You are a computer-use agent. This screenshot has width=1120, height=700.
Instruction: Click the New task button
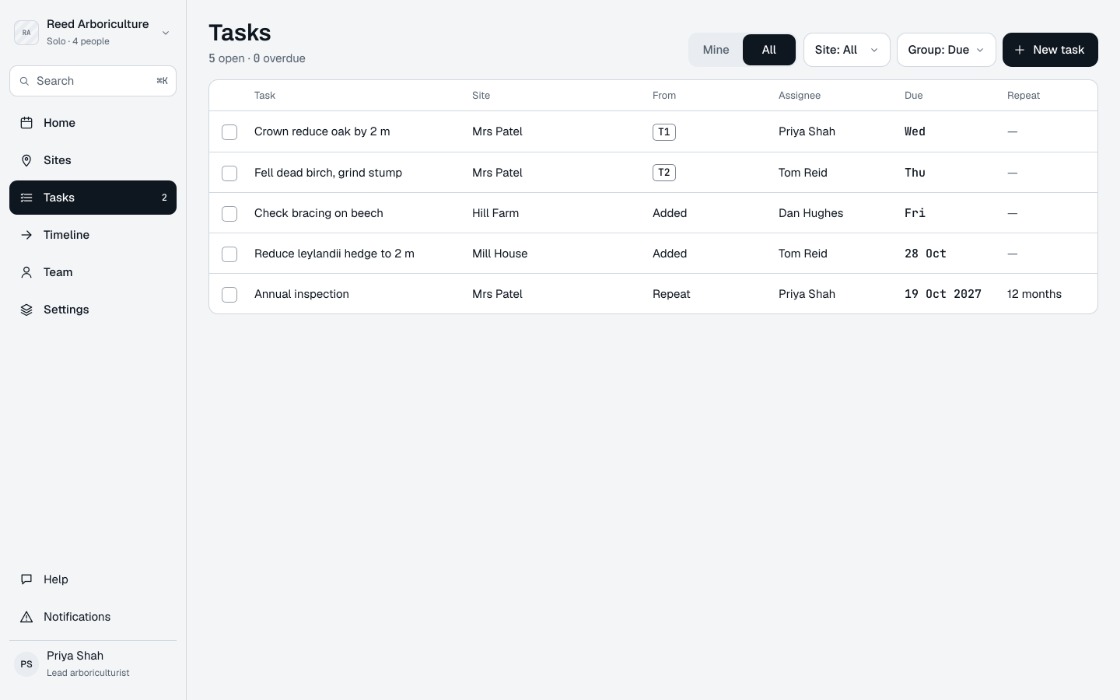(x=1049, y=50)
